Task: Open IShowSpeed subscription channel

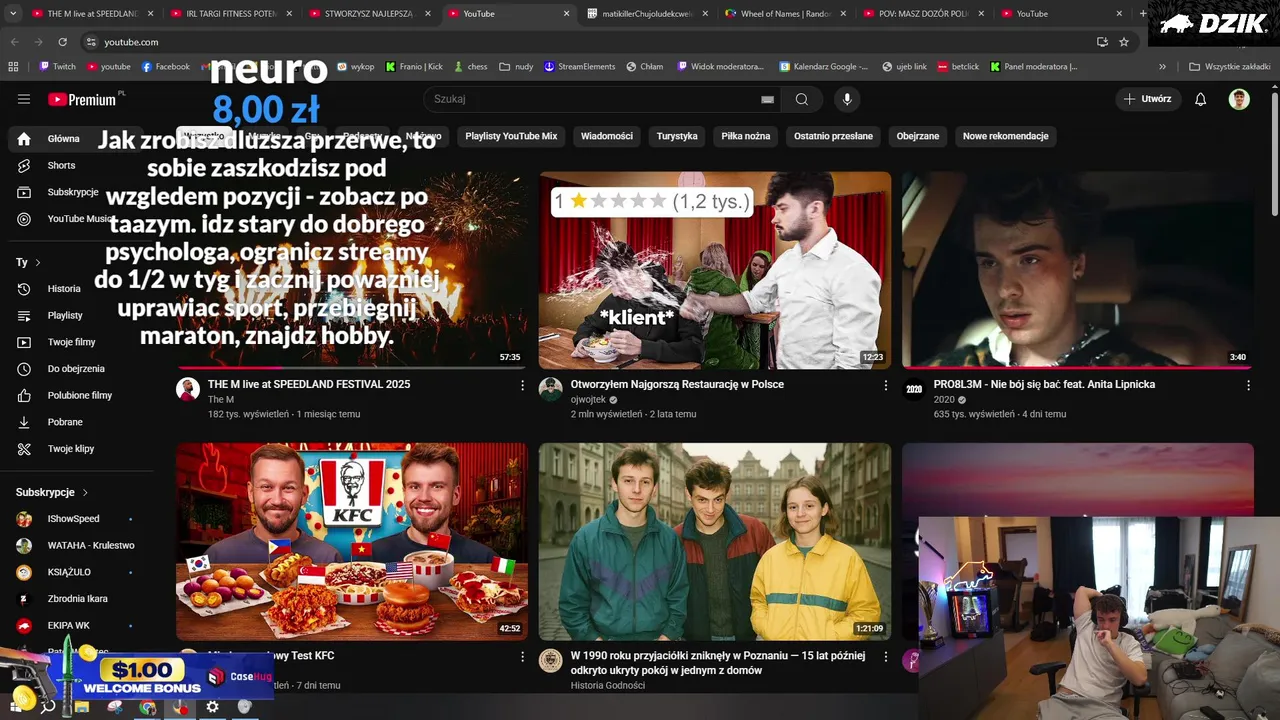Action: (75, 519)
